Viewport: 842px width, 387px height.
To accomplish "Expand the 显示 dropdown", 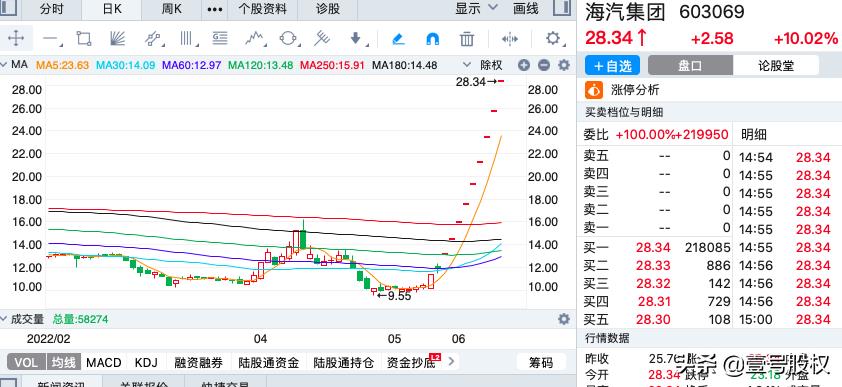I will 476,9.
